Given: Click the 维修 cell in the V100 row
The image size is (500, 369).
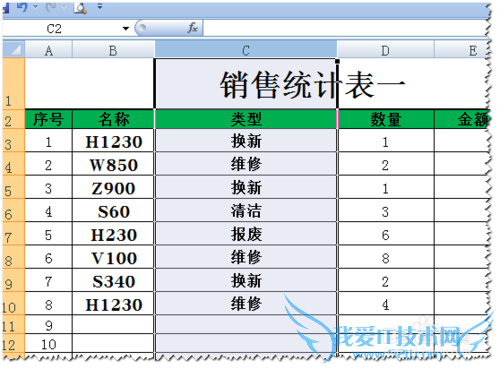Looking at the screenshot, I should point(246,258).
